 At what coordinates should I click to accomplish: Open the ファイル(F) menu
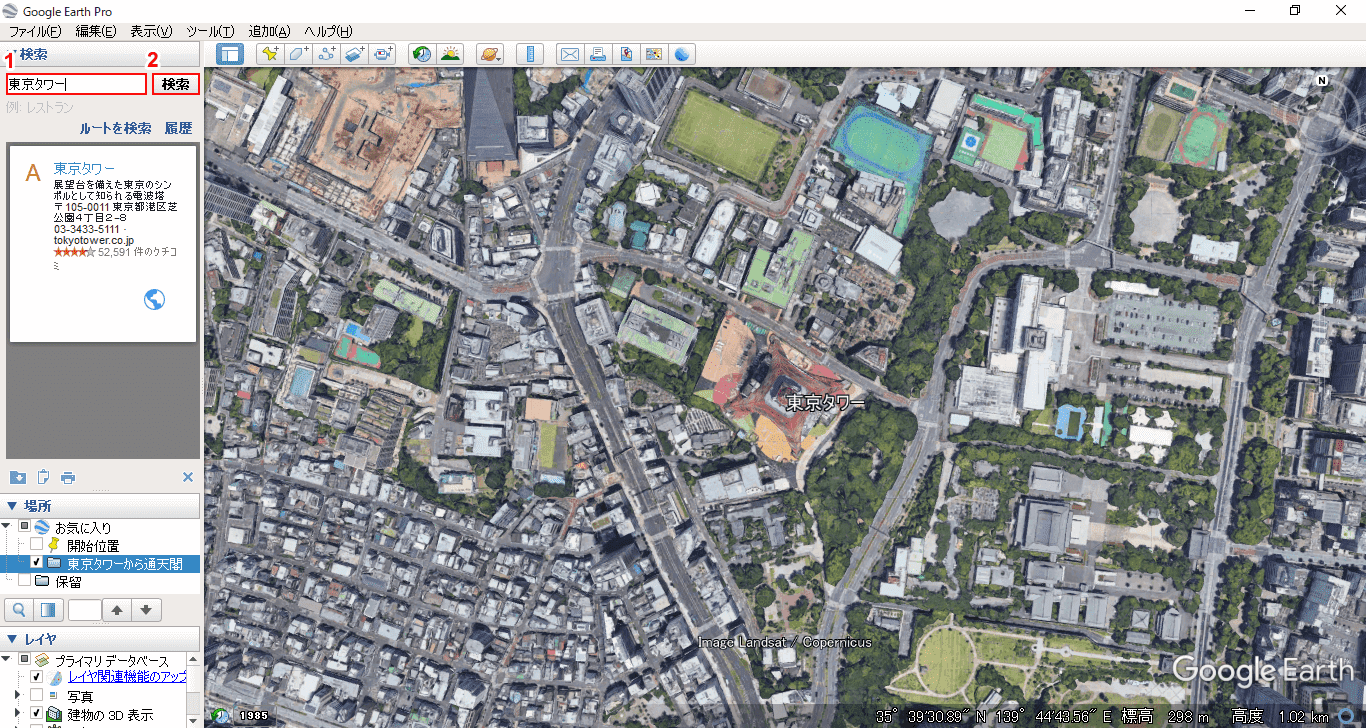[35, 32]
